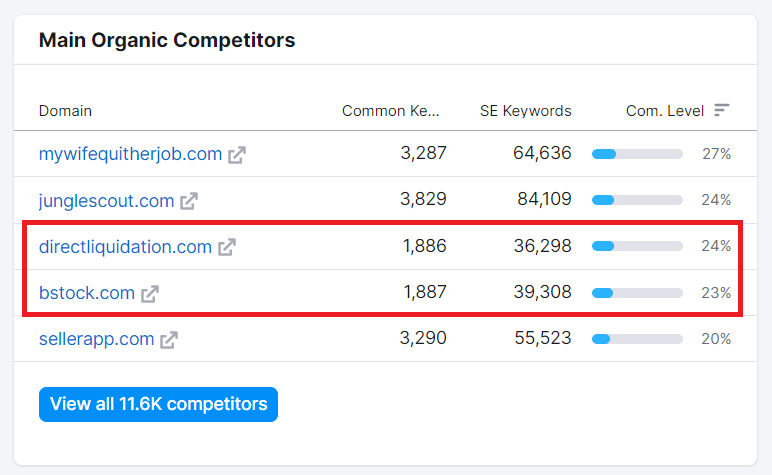Sort by the Com. Level column header

click(x=665, y=111)
